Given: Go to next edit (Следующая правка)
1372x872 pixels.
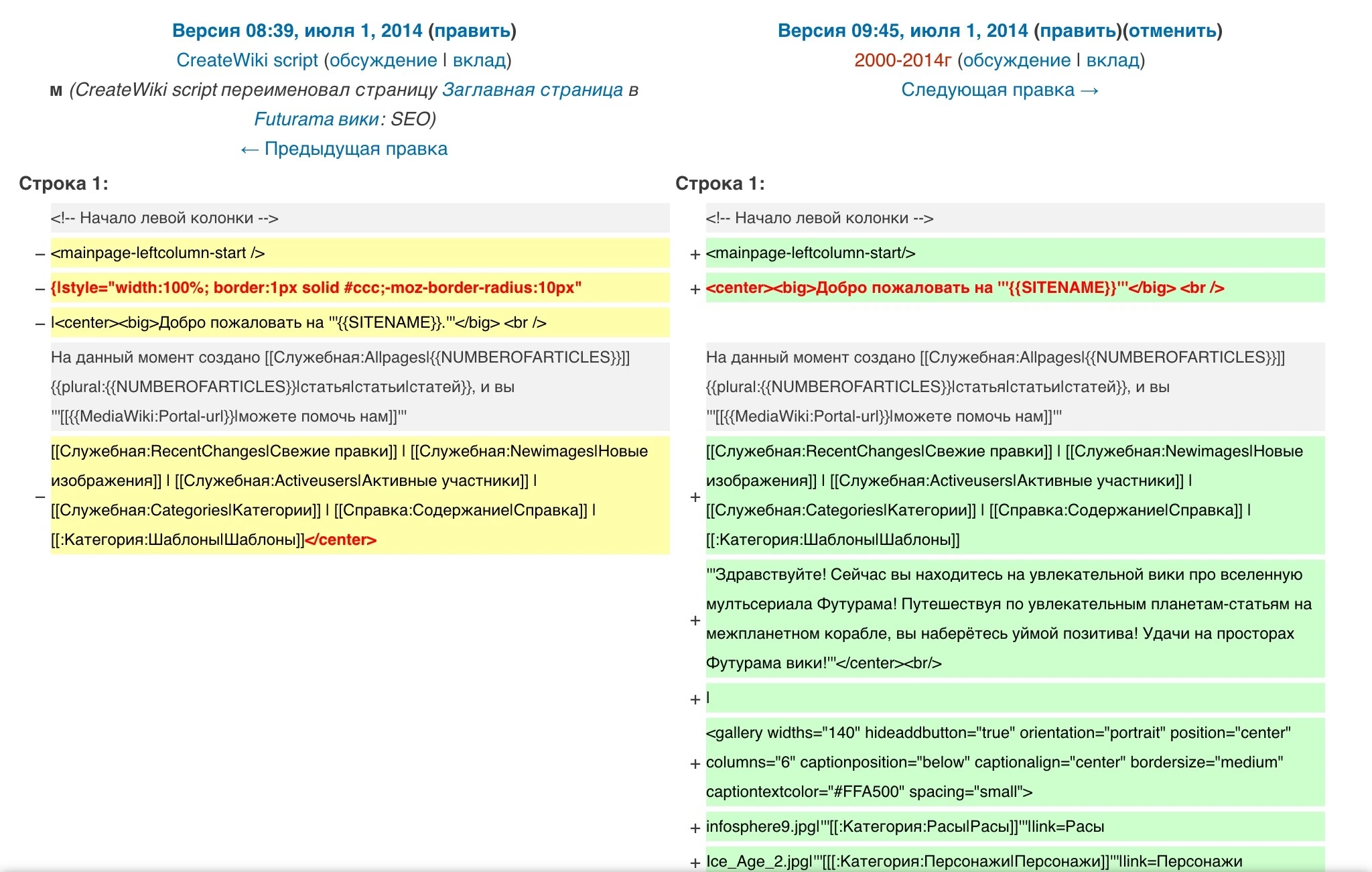Looking at the screenshot, I should (1000, 90).
